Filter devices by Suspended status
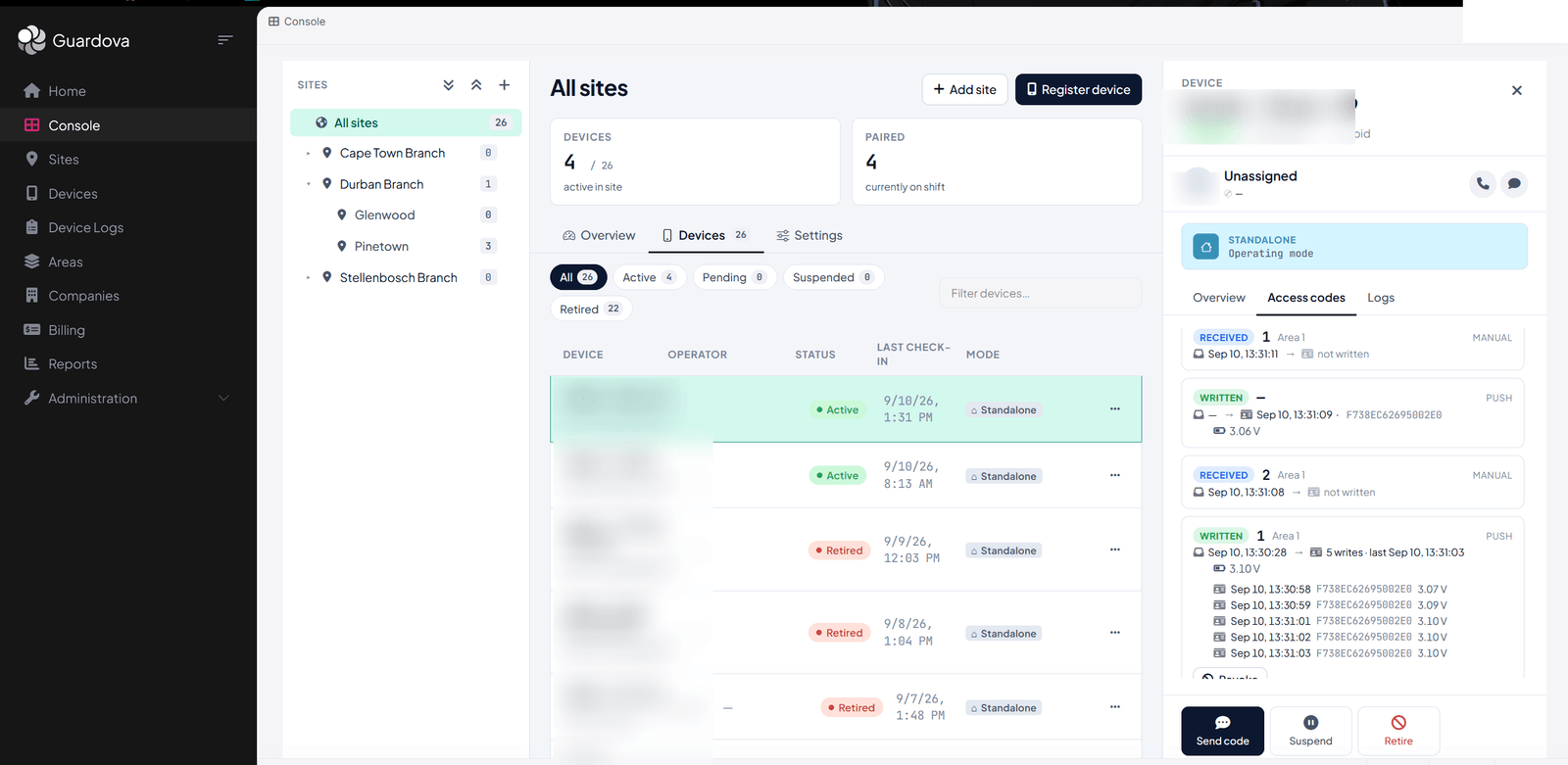Image resolution: width=1568 pixels, height=765 pixels. (x=832, y=277)
